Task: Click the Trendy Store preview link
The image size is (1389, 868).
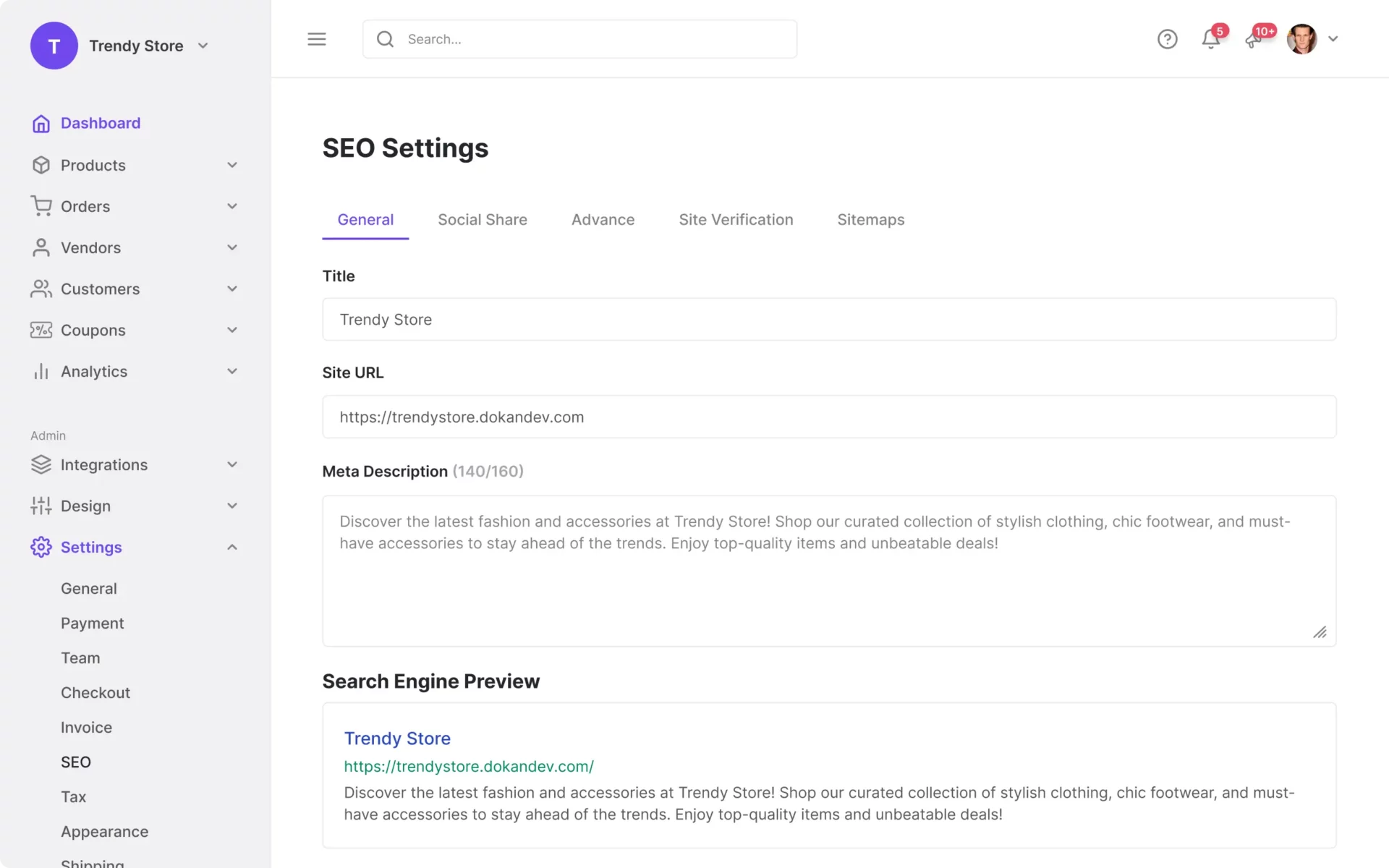Action: click(x=397, y=738)
